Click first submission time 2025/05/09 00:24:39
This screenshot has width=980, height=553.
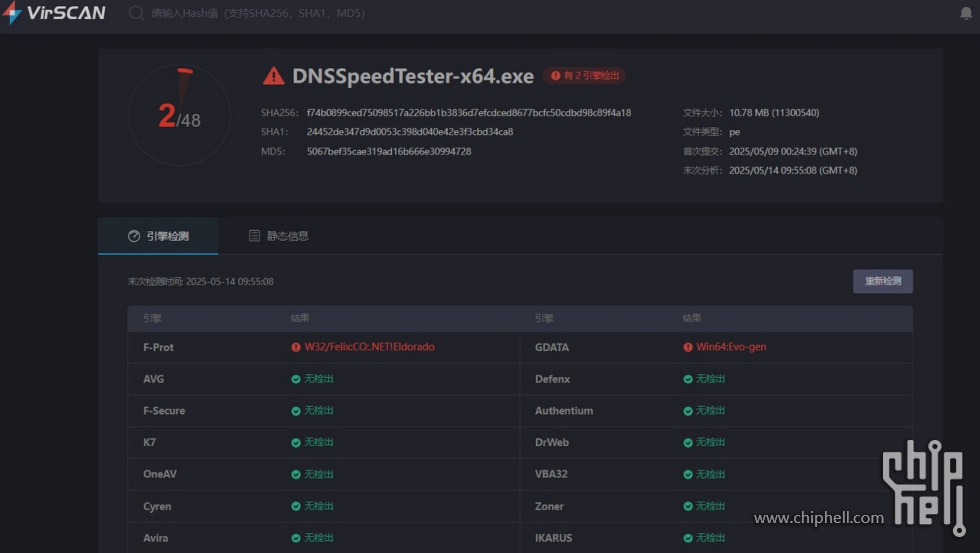793,151
